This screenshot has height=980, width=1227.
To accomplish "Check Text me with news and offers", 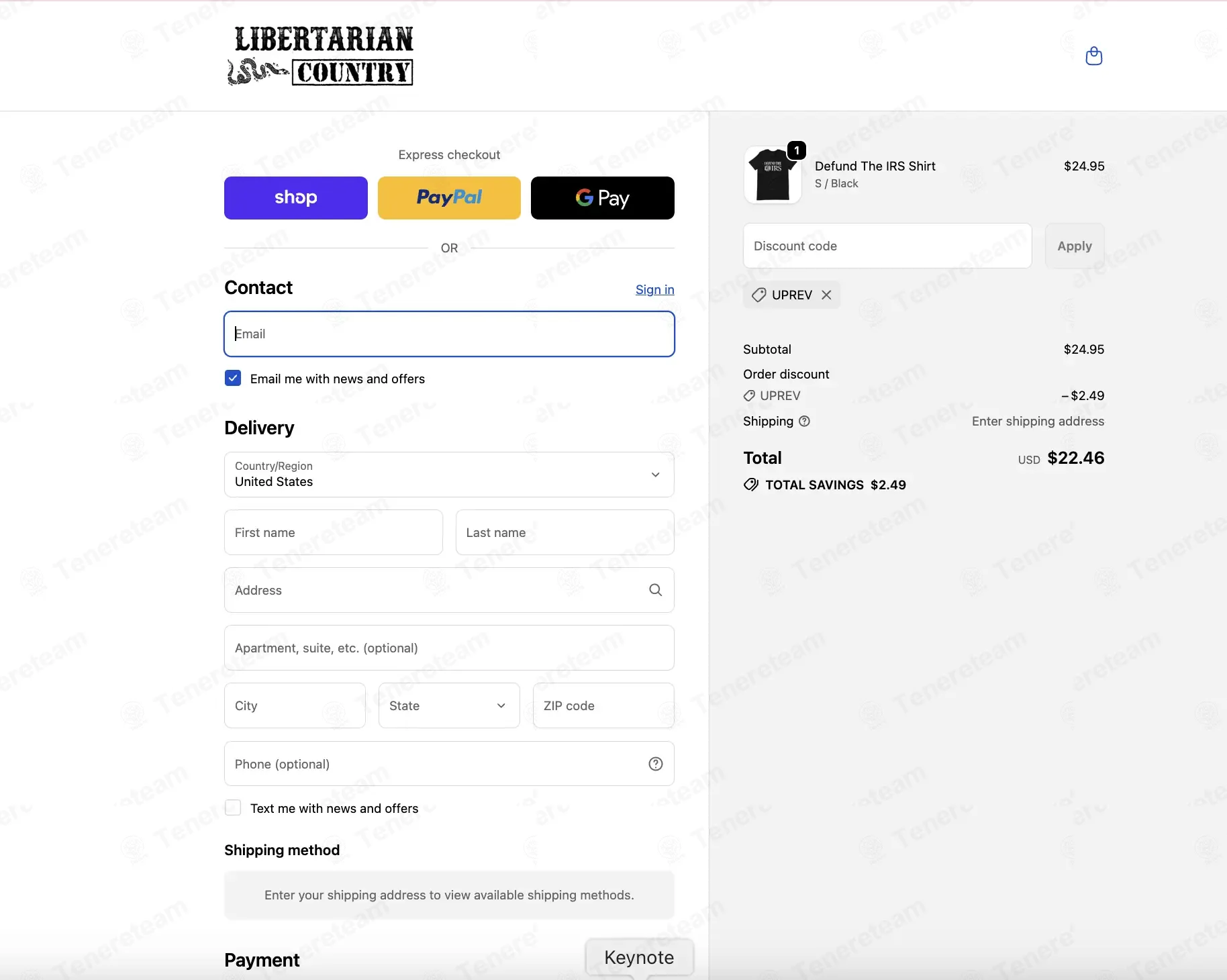I will coord(233,807).
